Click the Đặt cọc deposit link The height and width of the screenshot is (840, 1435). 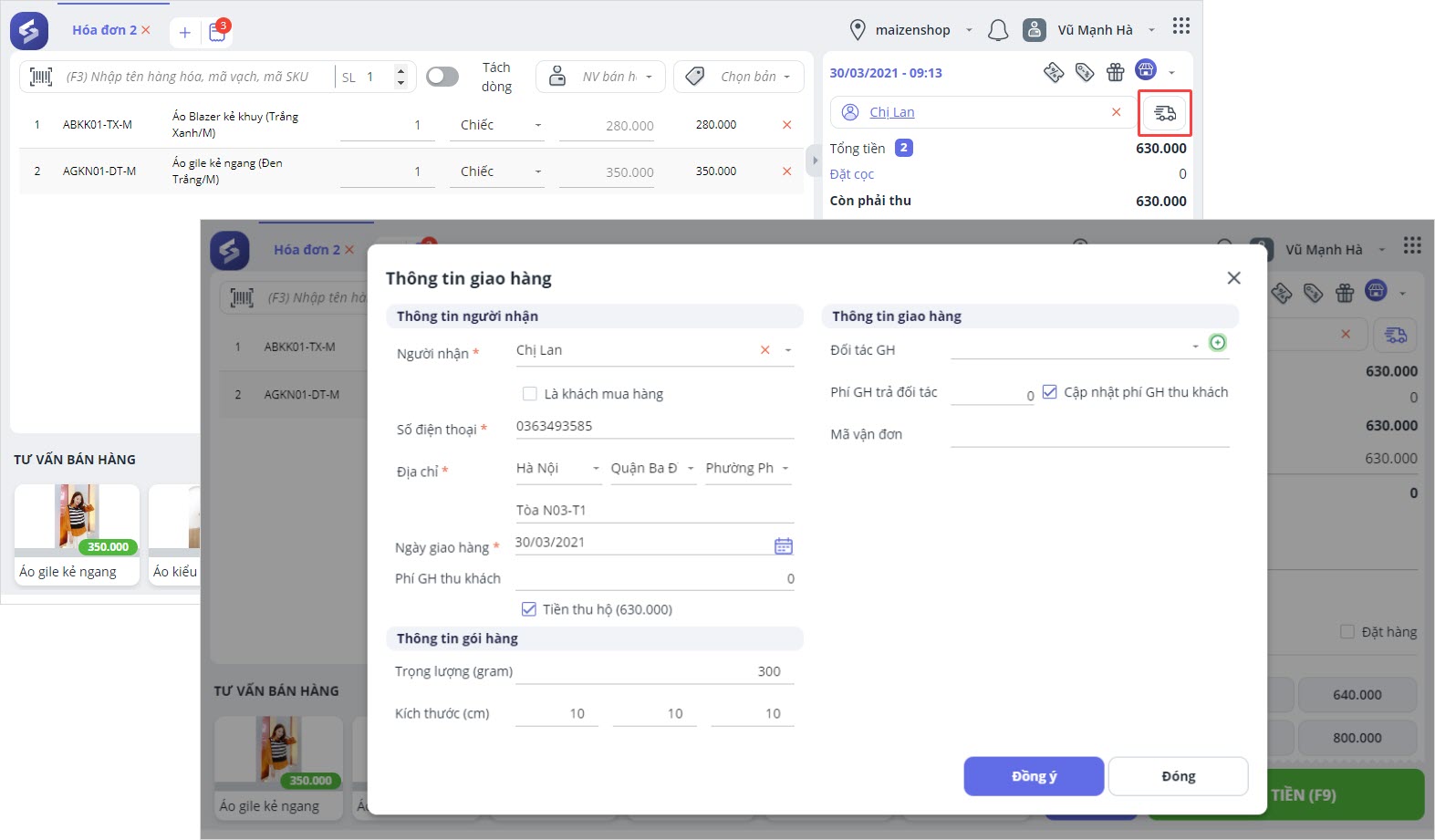[x=851, y=174]
